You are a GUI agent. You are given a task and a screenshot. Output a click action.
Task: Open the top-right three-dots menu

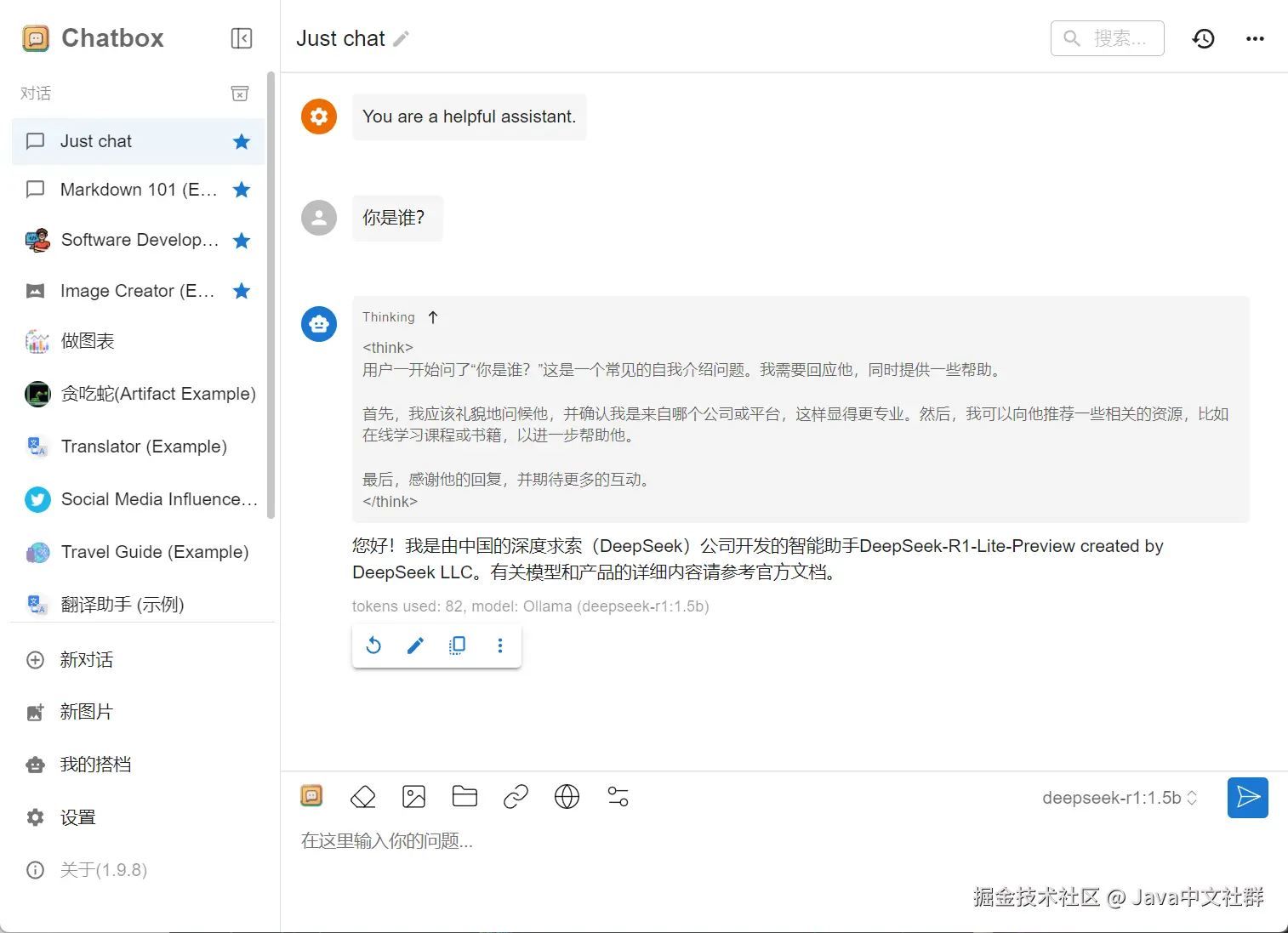(1255, 38)
